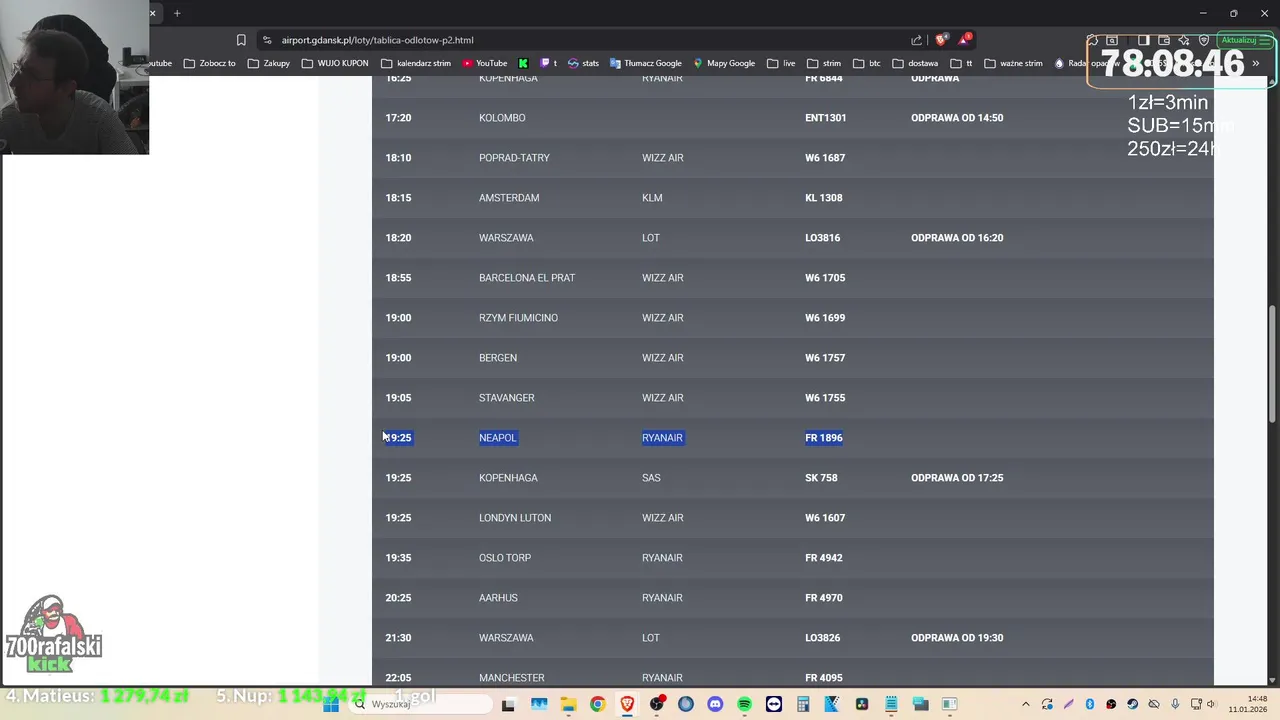Click OSLO TORP destination text
This screenshot has height=720, width=1280.
tap(505, 558)
